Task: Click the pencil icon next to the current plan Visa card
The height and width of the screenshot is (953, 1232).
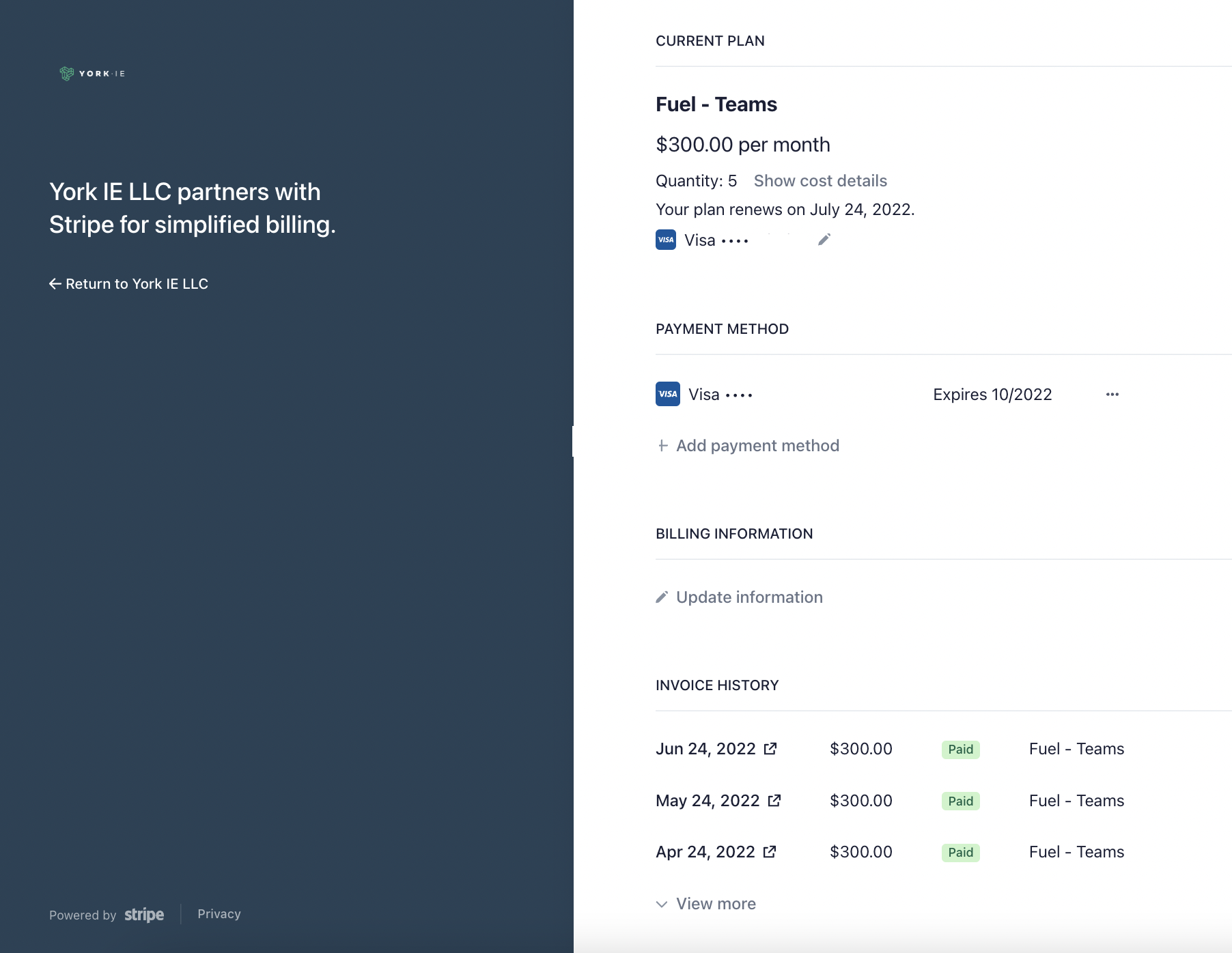Action: pos(824,240)
